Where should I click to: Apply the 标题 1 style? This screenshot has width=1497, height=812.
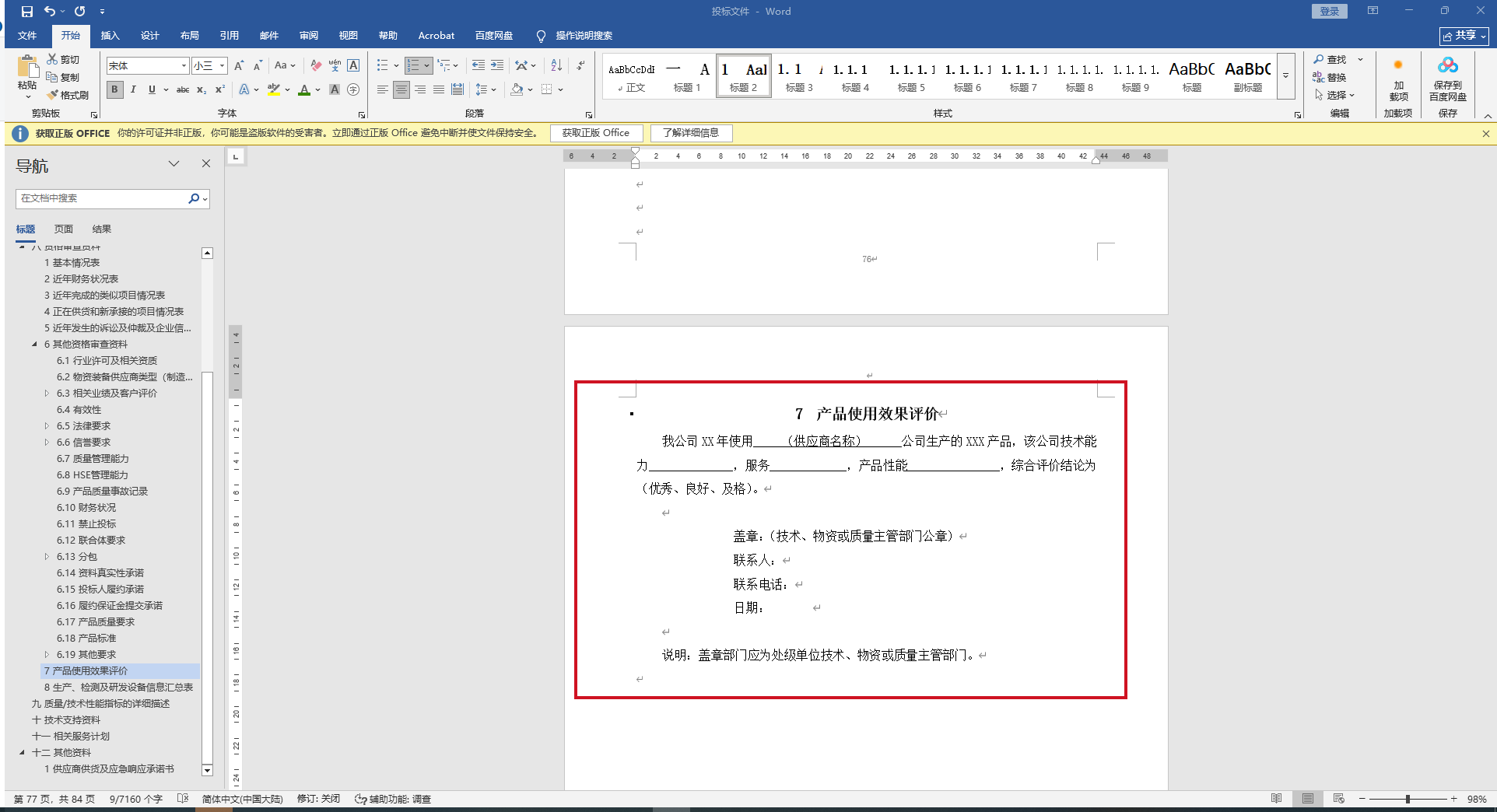(x=687, y=76)
